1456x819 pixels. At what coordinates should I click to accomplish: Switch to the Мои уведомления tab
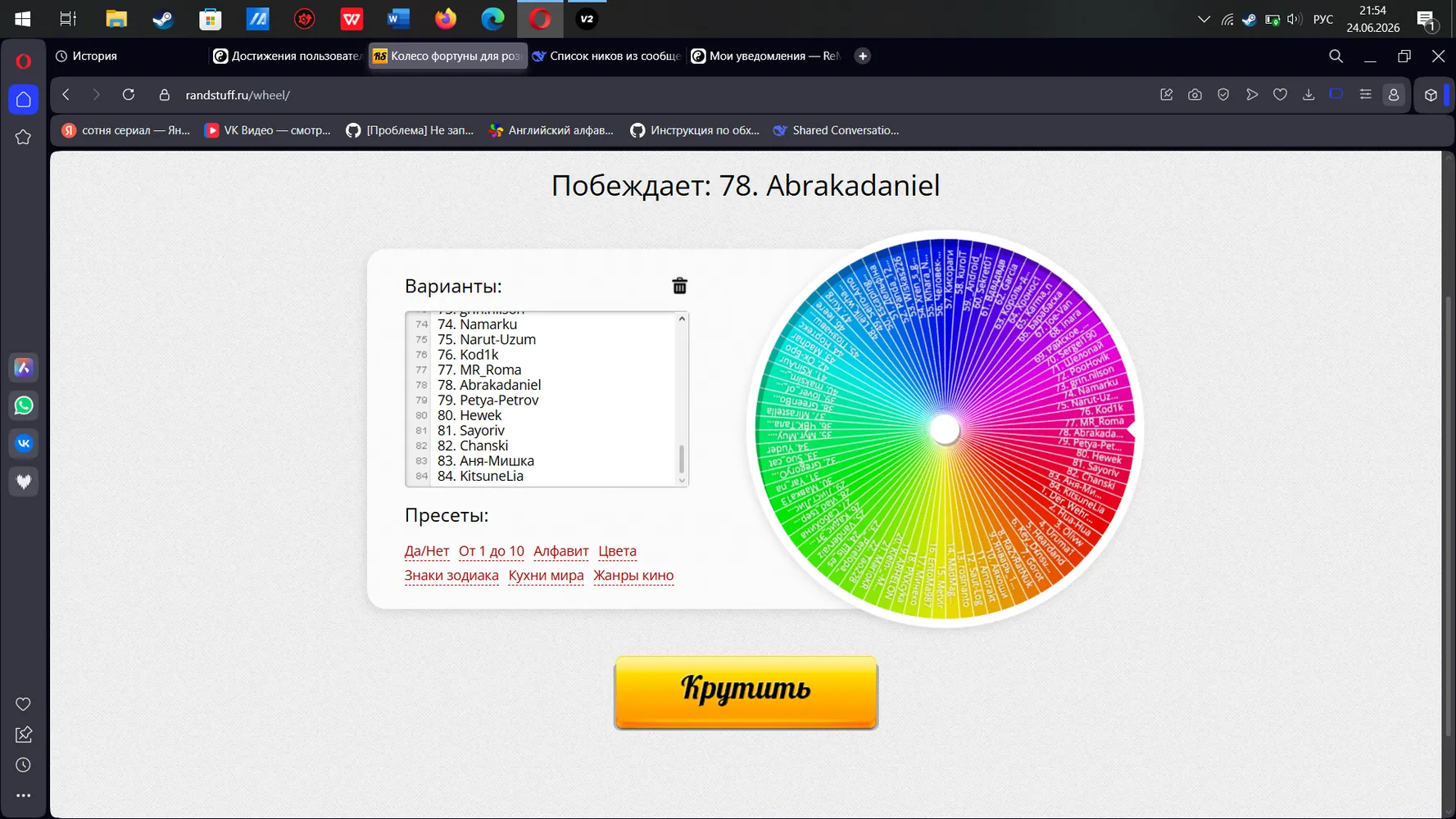765,56
